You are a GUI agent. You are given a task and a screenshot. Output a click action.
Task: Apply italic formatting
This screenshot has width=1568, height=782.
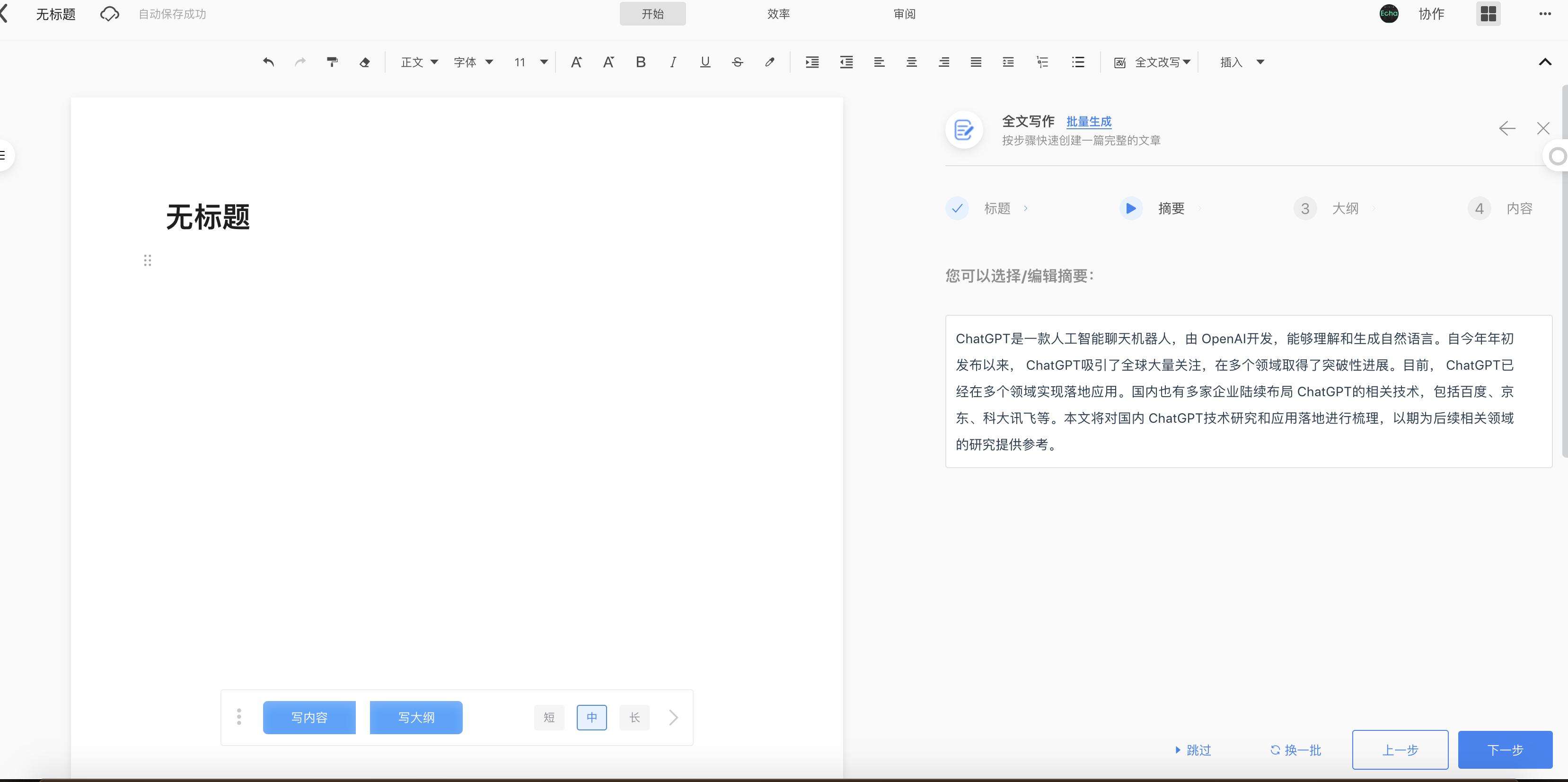click(673, 62)
